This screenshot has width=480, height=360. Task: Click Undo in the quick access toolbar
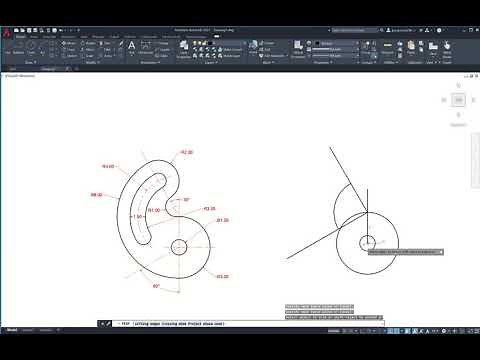coord(61,30)
